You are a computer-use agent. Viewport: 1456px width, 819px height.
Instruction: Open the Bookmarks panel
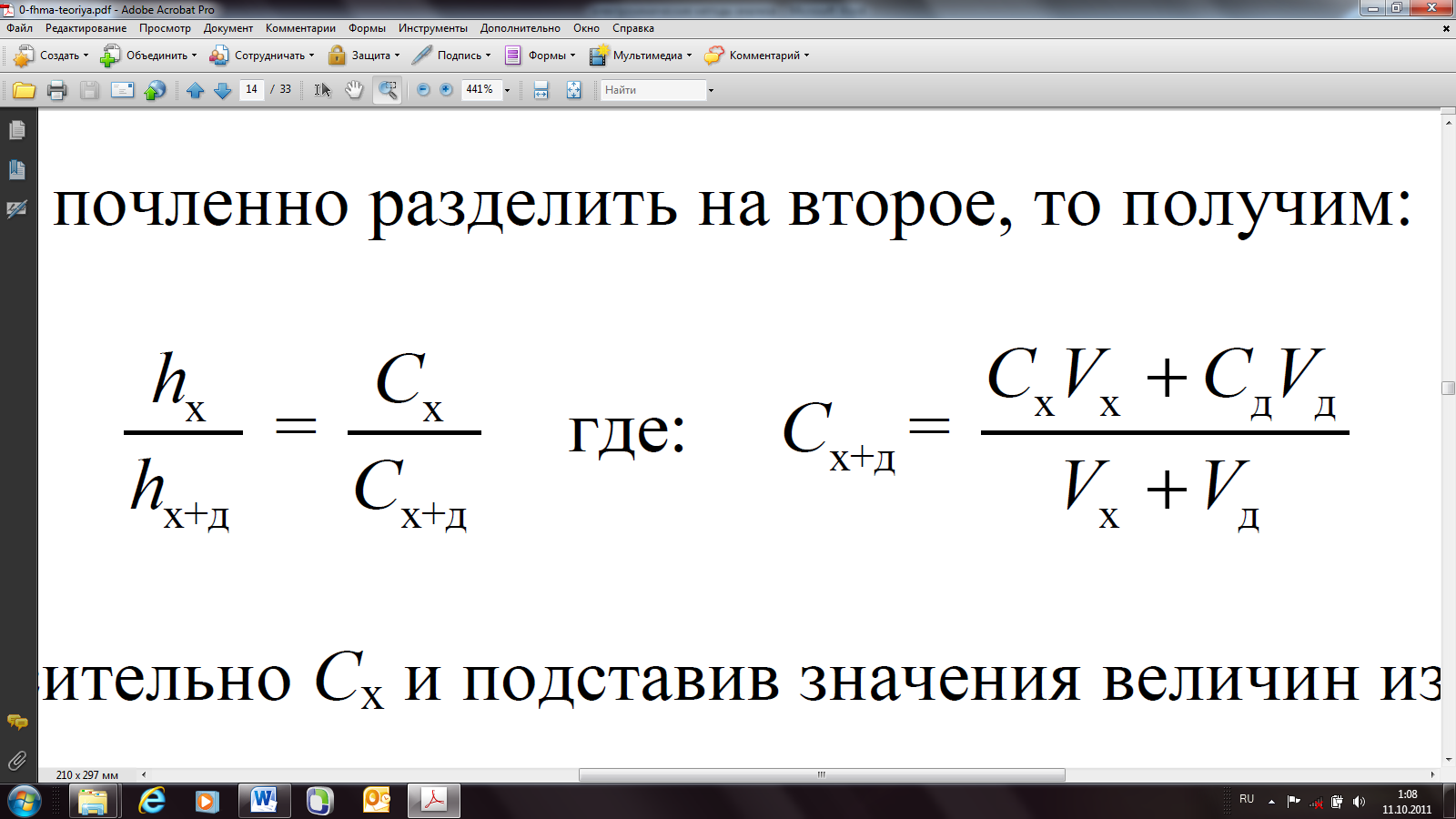(16, 170)
